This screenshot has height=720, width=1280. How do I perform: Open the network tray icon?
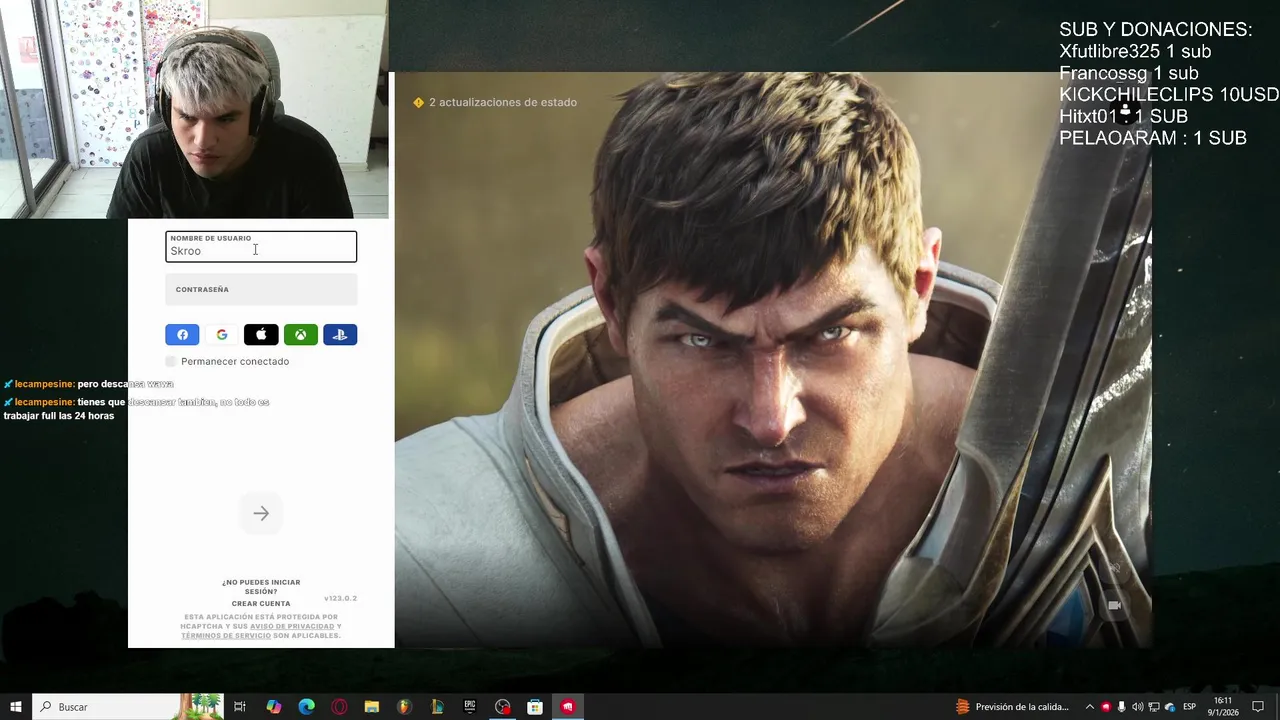[x=1154, y=707]
